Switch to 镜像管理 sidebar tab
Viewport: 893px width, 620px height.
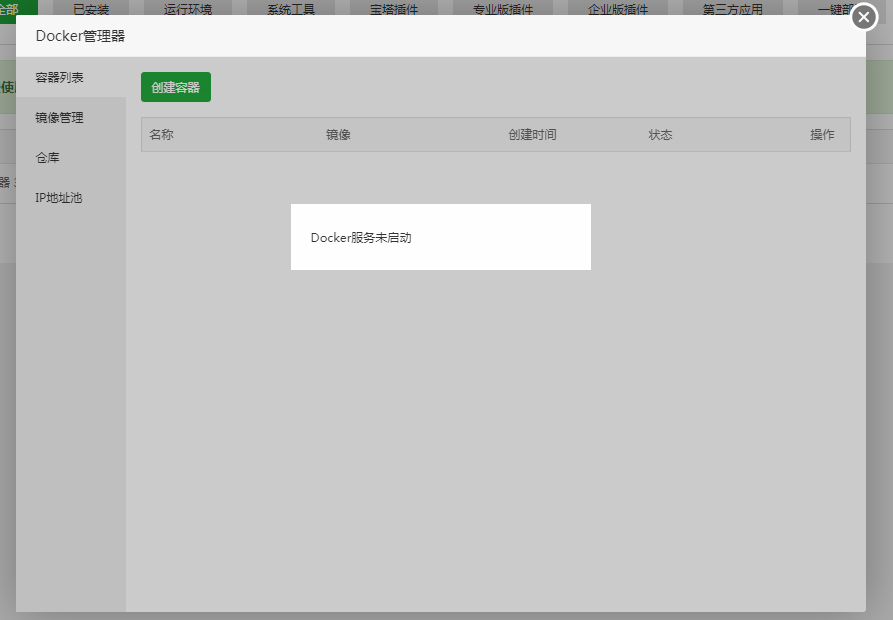(x=71, y=118)
